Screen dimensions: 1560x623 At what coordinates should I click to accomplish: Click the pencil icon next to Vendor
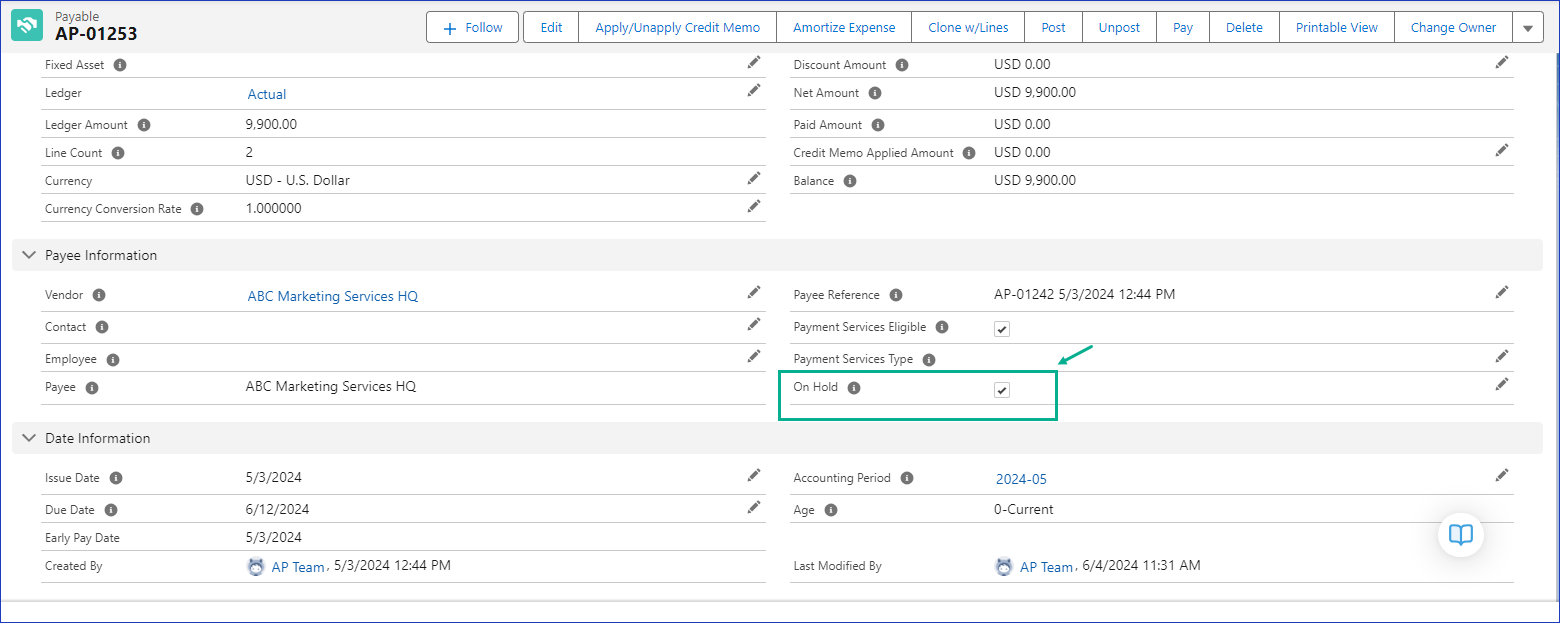tap(753, 292)
